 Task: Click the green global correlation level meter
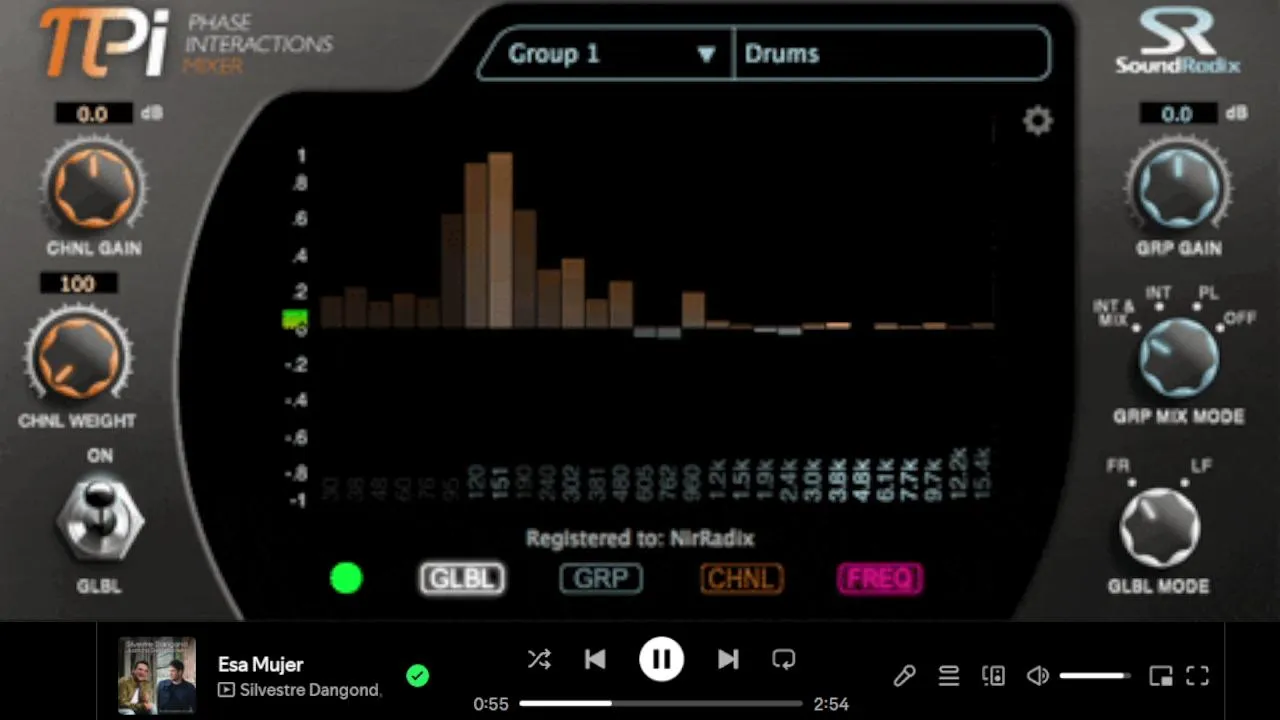click(x=294, y=320)
